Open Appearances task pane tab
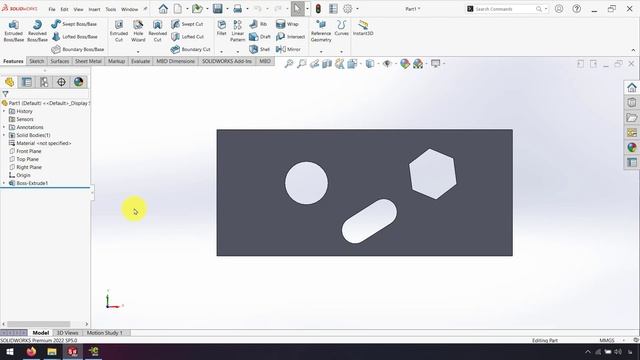Image resolution: width=640 pixels, height=360 pixels. coord(631,147)
